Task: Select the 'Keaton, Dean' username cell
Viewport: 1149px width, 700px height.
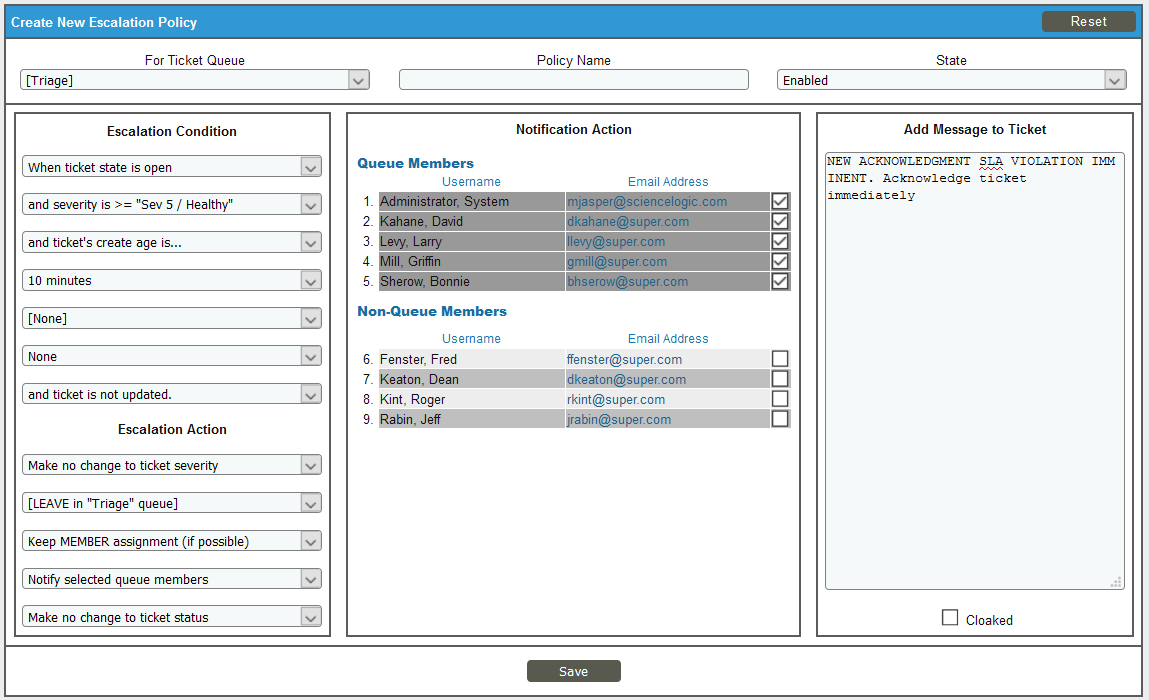Action: [472, 380]
